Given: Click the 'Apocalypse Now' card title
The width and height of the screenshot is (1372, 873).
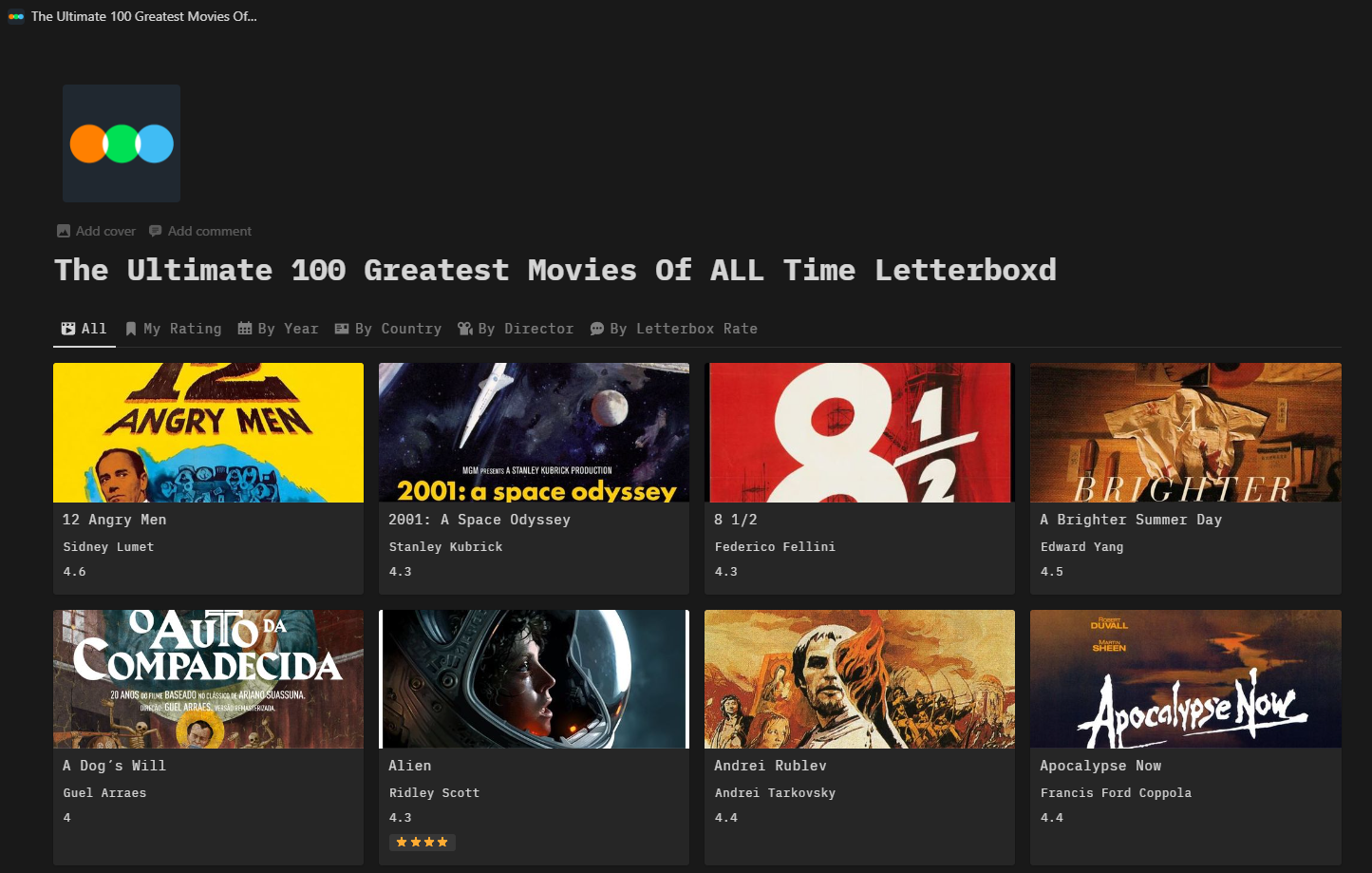Looking at the screenshot, I should click(1100, 766).
